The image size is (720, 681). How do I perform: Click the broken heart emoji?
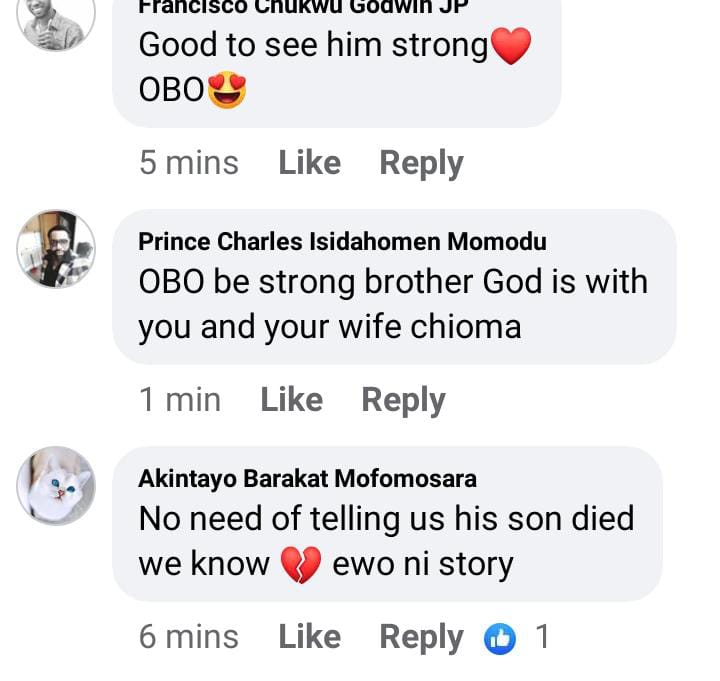click(299, 565)
